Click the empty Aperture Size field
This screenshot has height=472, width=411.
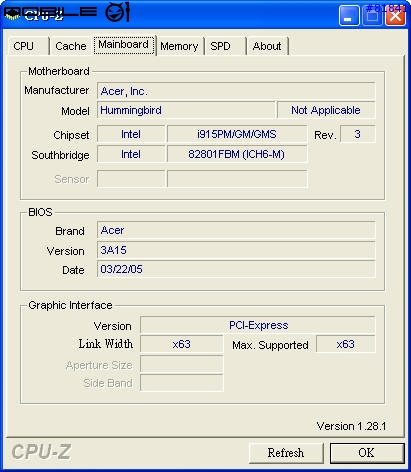(x=182, y=364)
